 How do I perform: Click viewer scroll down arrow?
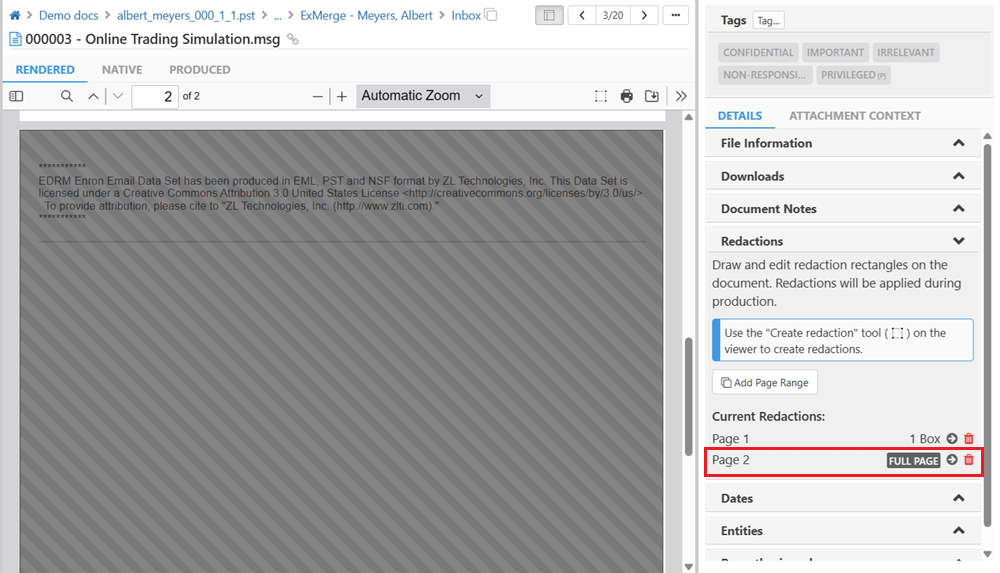point(688,566)
